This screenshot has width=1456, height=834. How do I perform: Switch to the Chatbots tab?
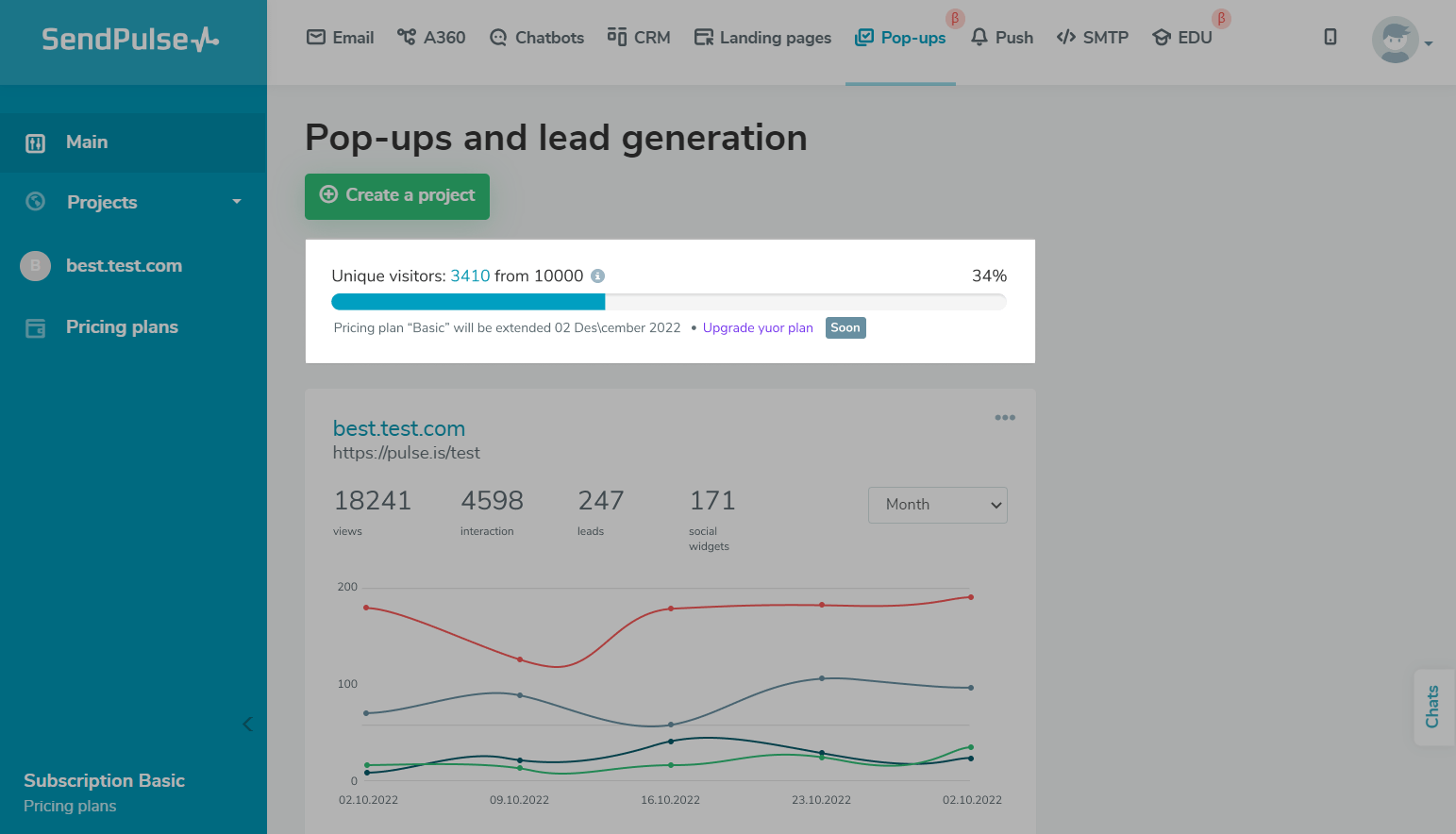click(536, 38)
